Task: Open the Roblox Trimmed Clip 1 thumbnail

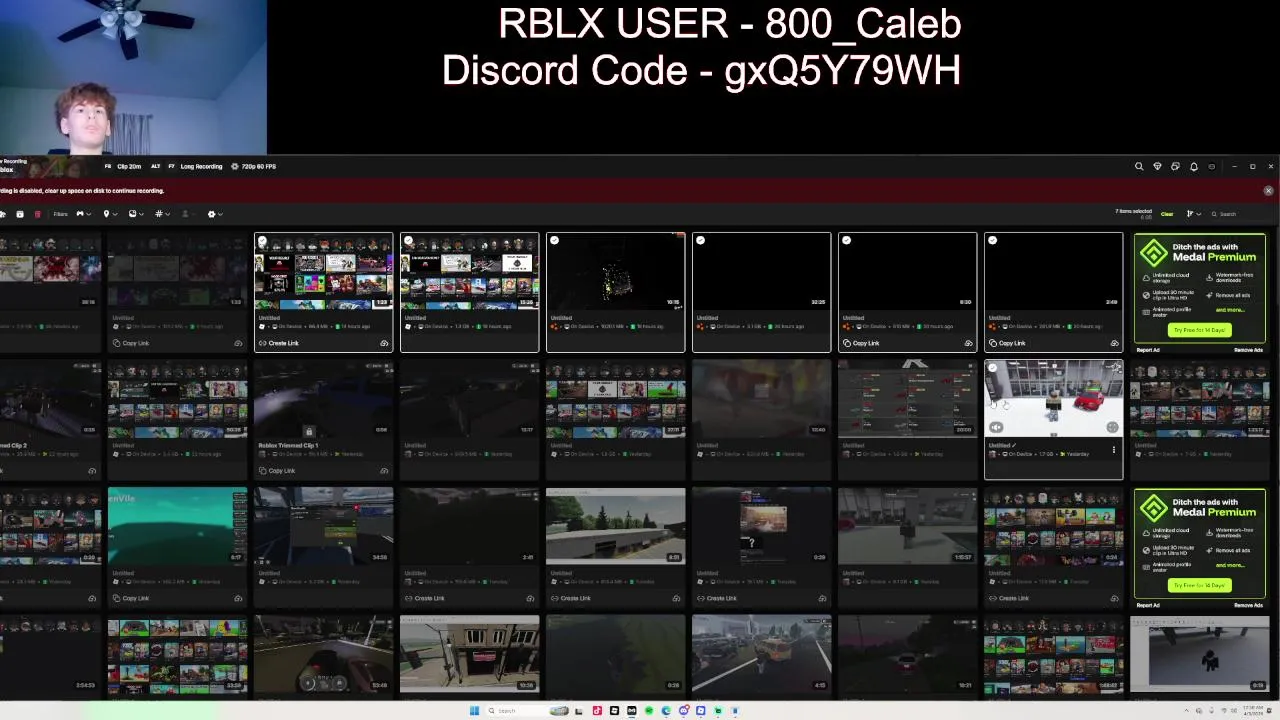Action: point(323,399)
